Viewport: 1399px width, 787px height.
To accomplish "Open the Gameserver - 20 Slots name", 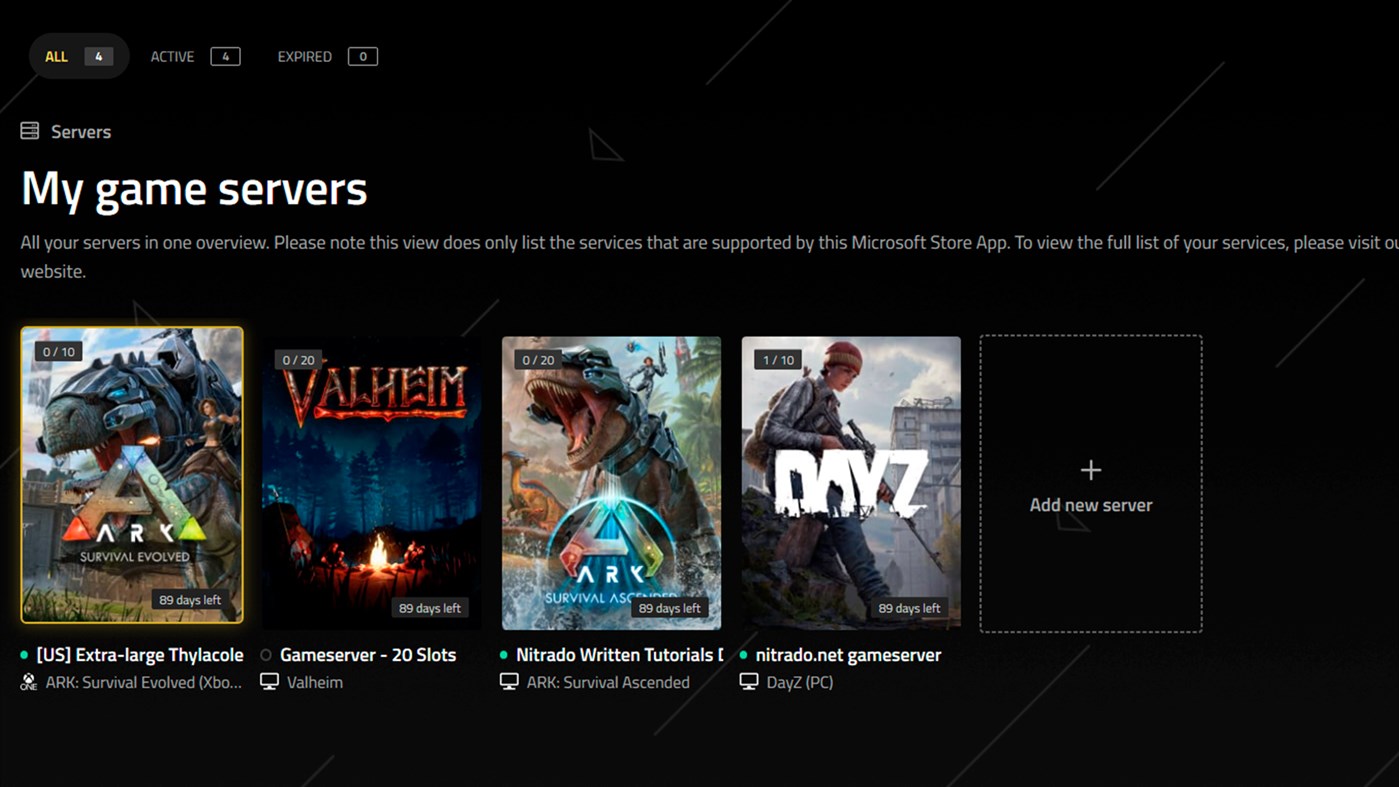I will 368,655.
